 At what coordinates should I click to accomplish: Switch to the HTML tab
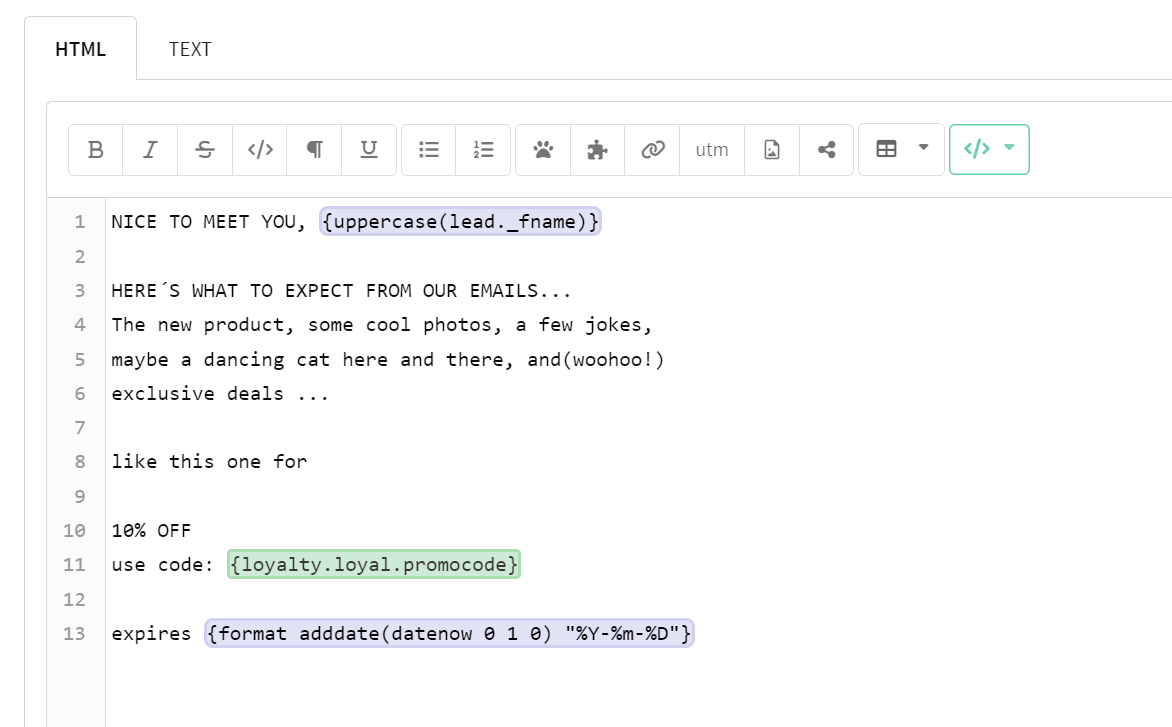(x=81, y=49)
